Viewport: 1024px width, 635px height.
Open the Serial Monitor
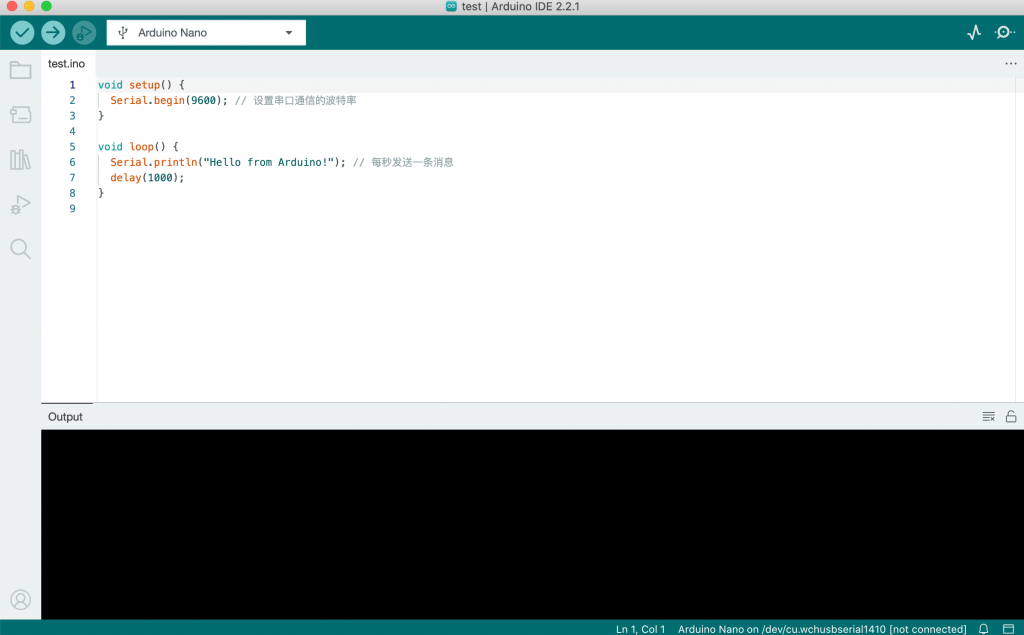pyautogui.click(x=1004, y=33)
